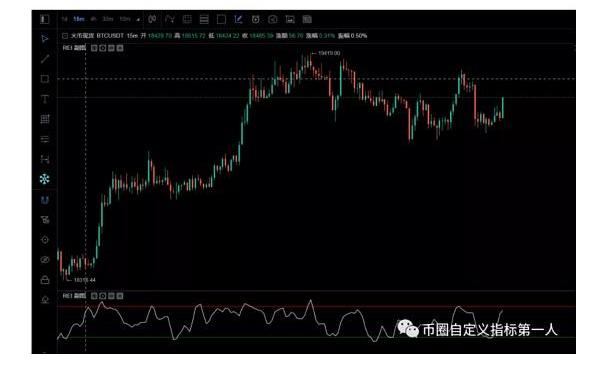The height and width of the screenshot is (371, 600).
Task: Click REI label in the lower pane
Action: click(x=74, y=296)
